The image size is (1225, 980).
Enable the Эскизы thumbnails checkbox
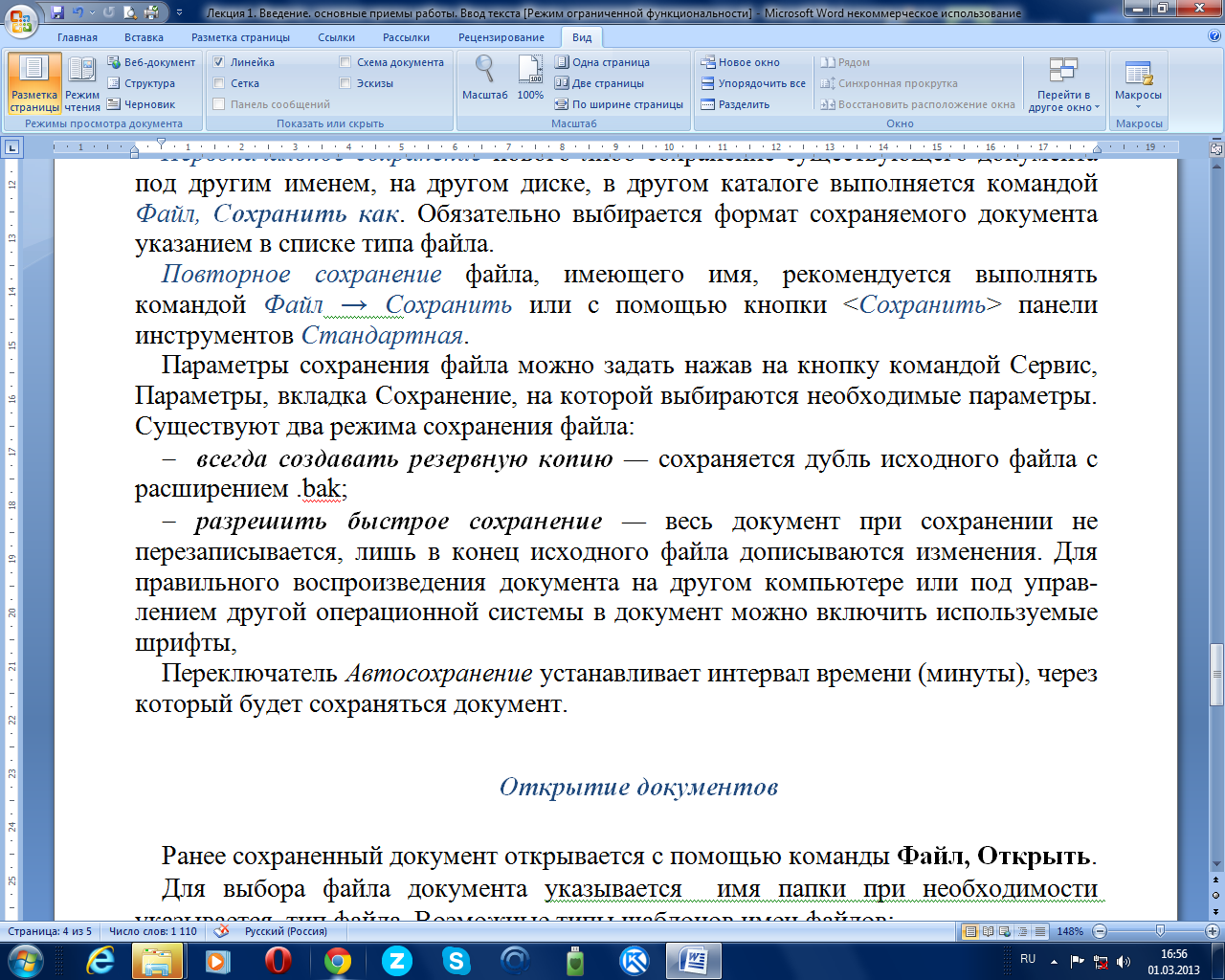coord(345,83)
